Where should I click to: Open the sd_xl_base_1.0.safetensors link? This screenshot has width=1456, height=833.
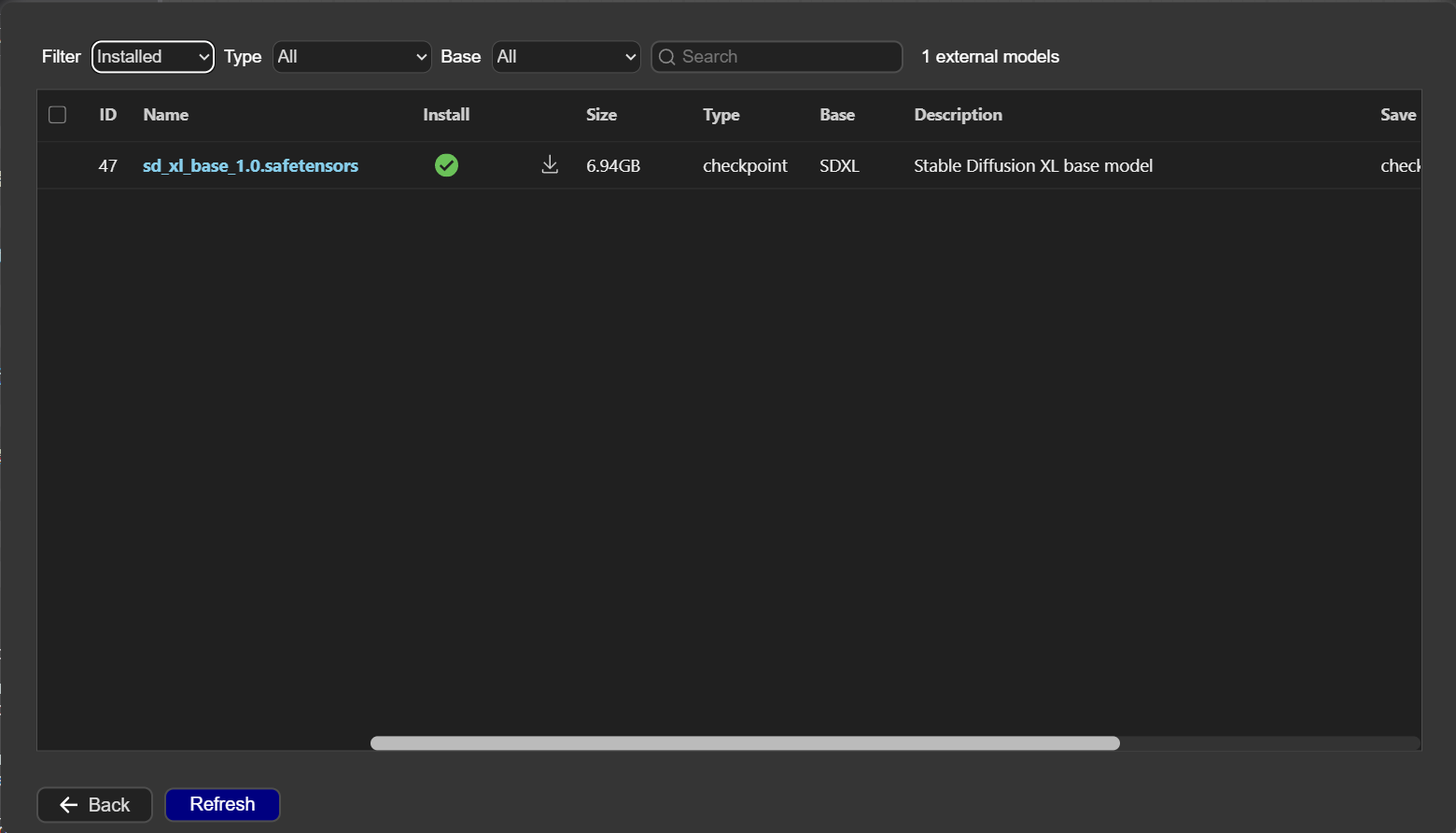250,165
